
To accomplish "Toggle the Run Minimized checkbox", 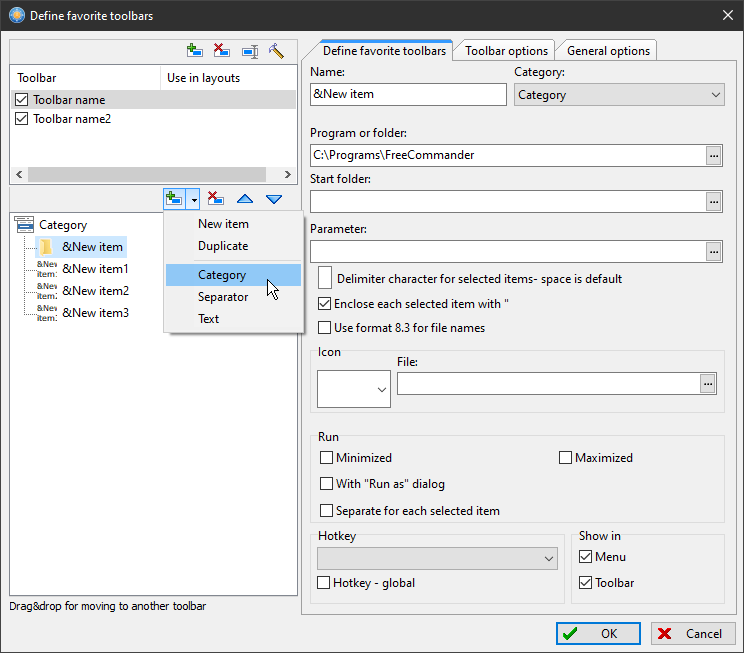I will coord(326,458).
